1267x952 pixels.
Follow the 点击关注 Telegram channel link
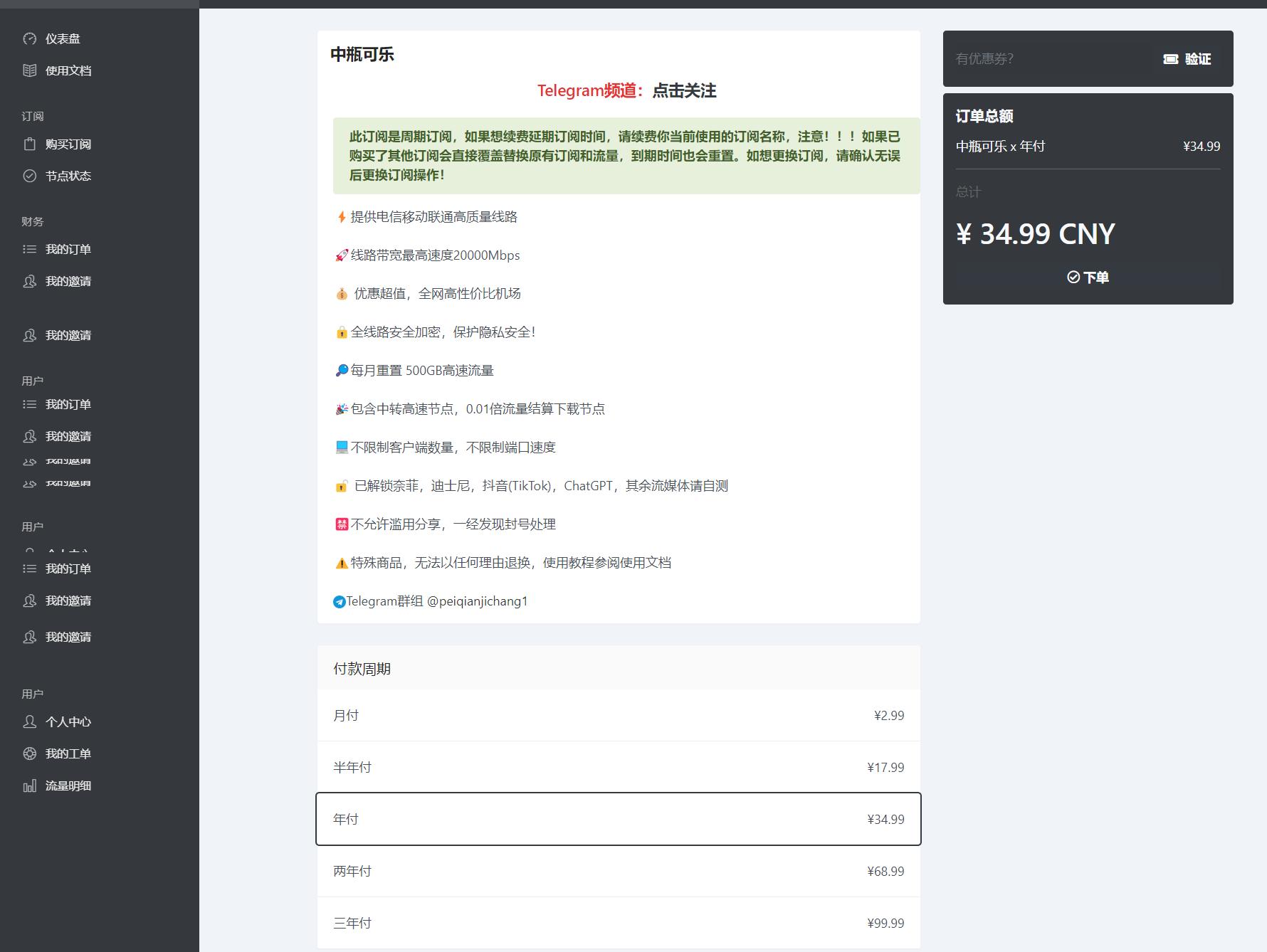pyautogui.click(x=684, y=91)
